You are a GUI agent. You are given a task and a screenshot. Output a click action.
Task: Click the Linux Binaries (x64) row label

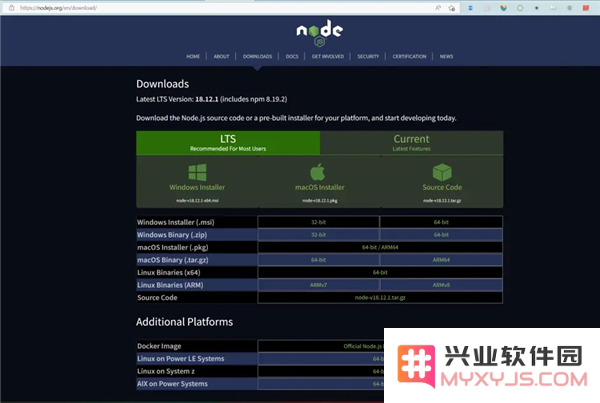(169, 272)
